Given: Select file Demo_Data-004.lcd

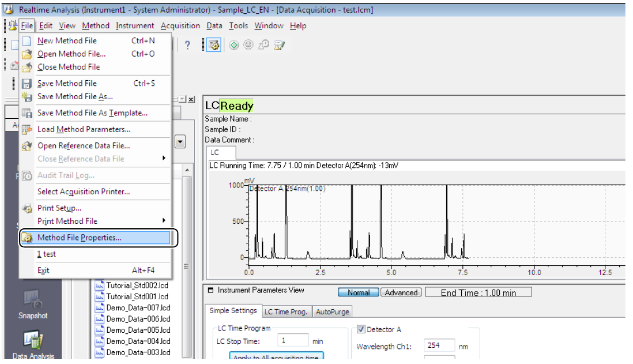Looking at the screenshot, I should [138, 341].
